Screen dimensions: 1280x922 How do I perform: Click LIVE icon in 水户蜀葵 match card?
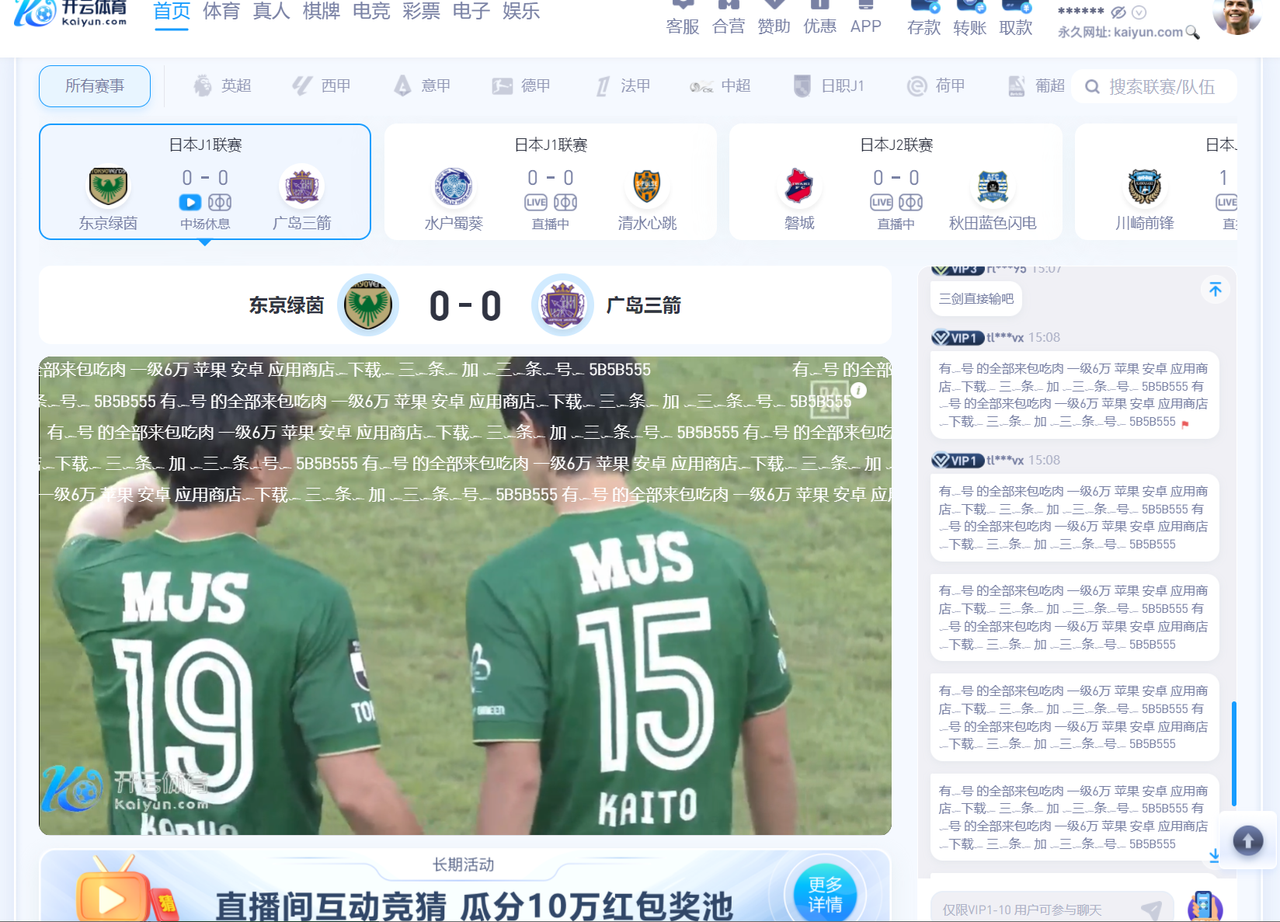(536, 202)
